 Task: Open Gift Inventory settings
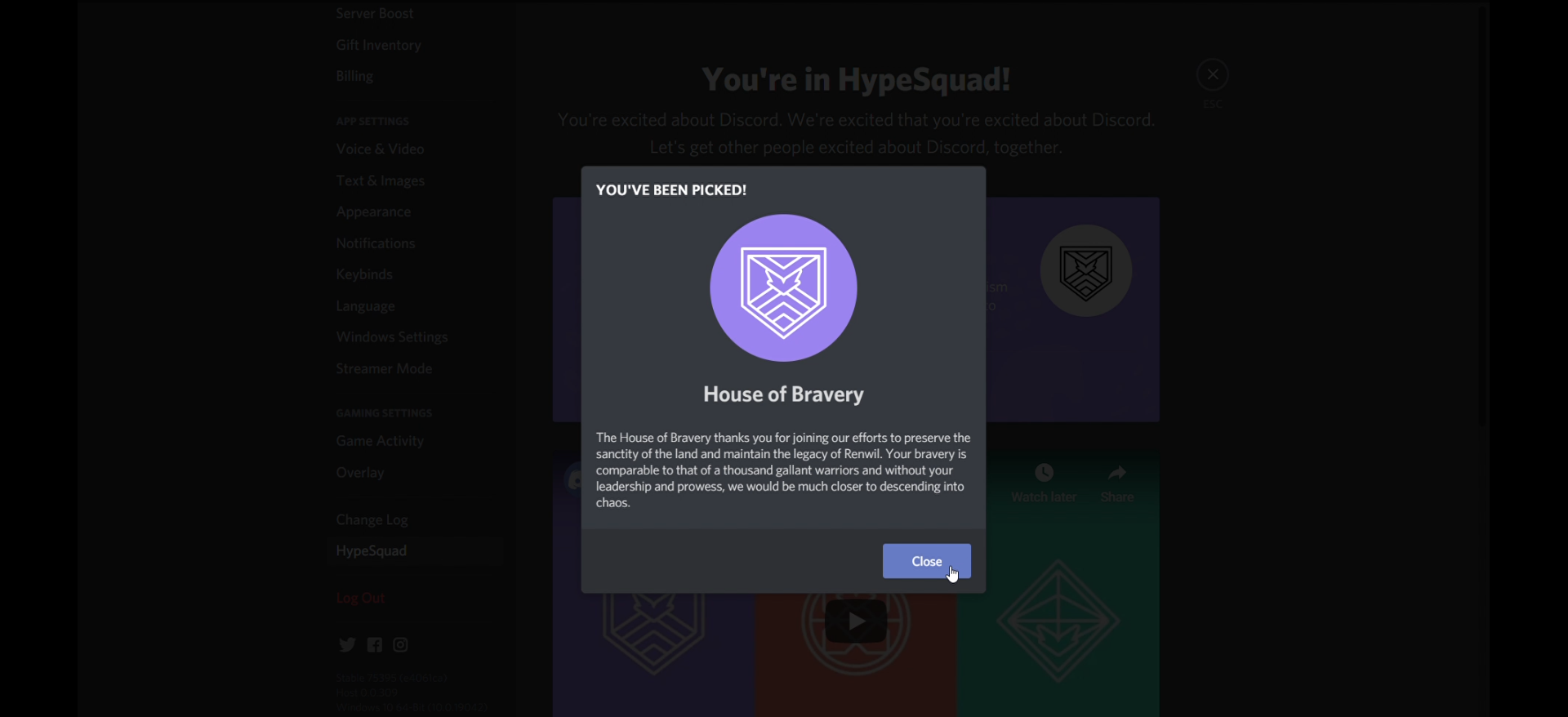[x=378, y=45]
